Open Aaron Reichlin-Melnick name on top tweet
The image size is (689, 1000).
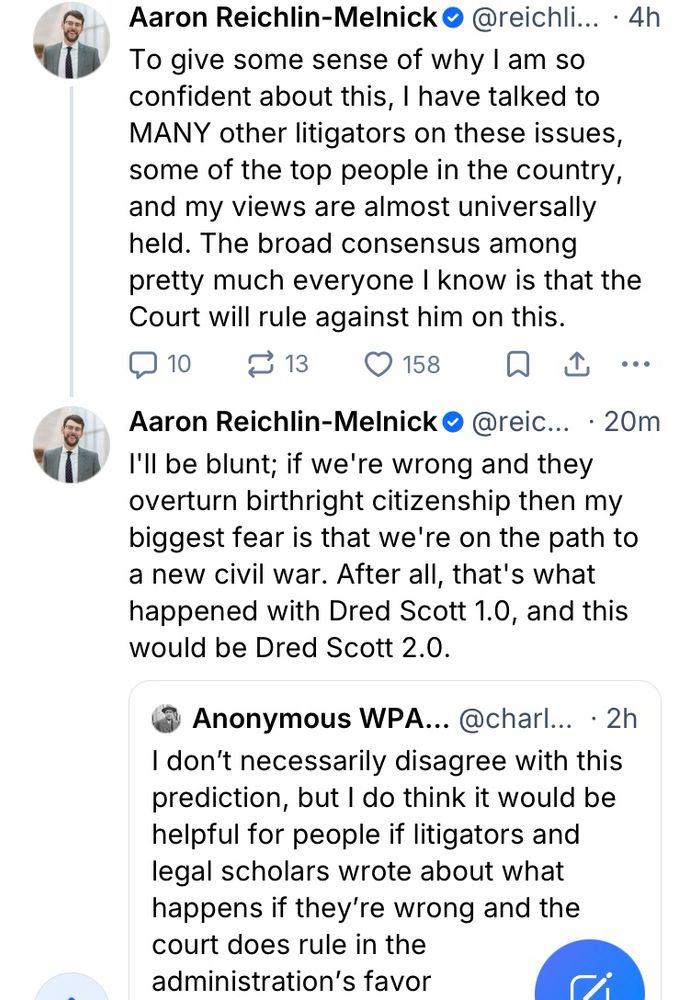(284, 18)
